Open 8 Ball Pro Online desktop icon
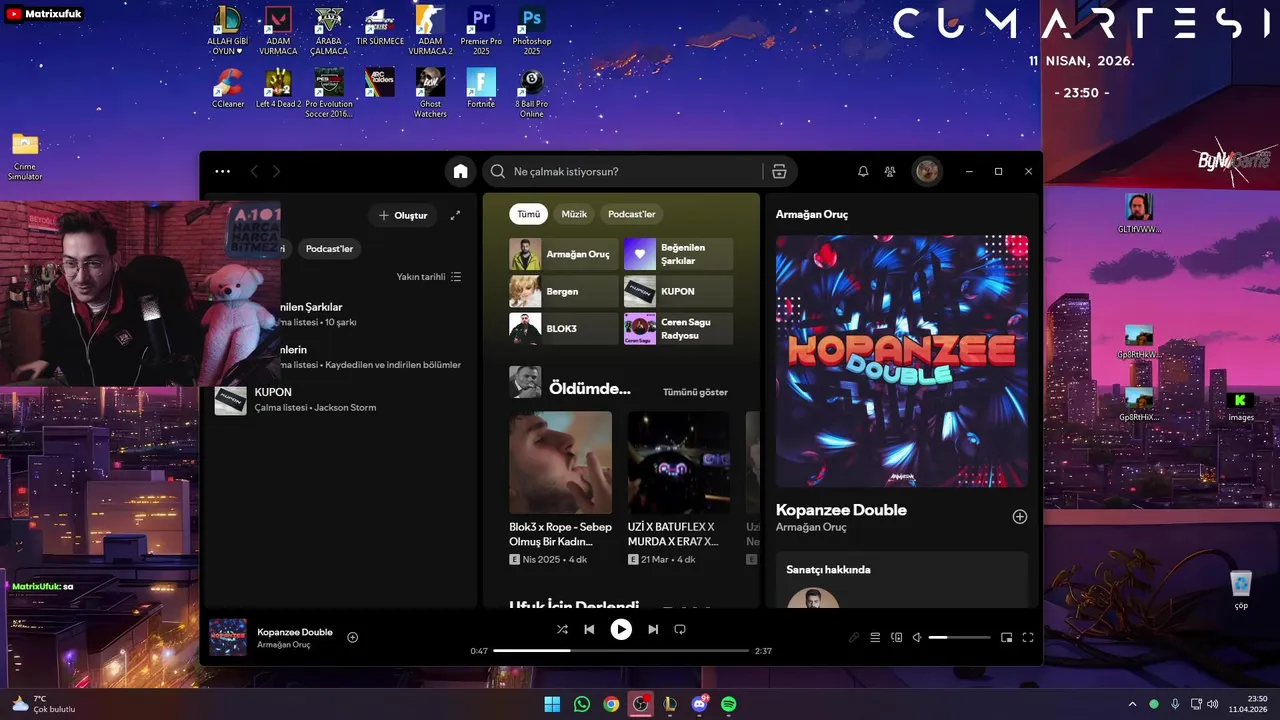This screenshot has width=1280, height=720. pos(532,93)
